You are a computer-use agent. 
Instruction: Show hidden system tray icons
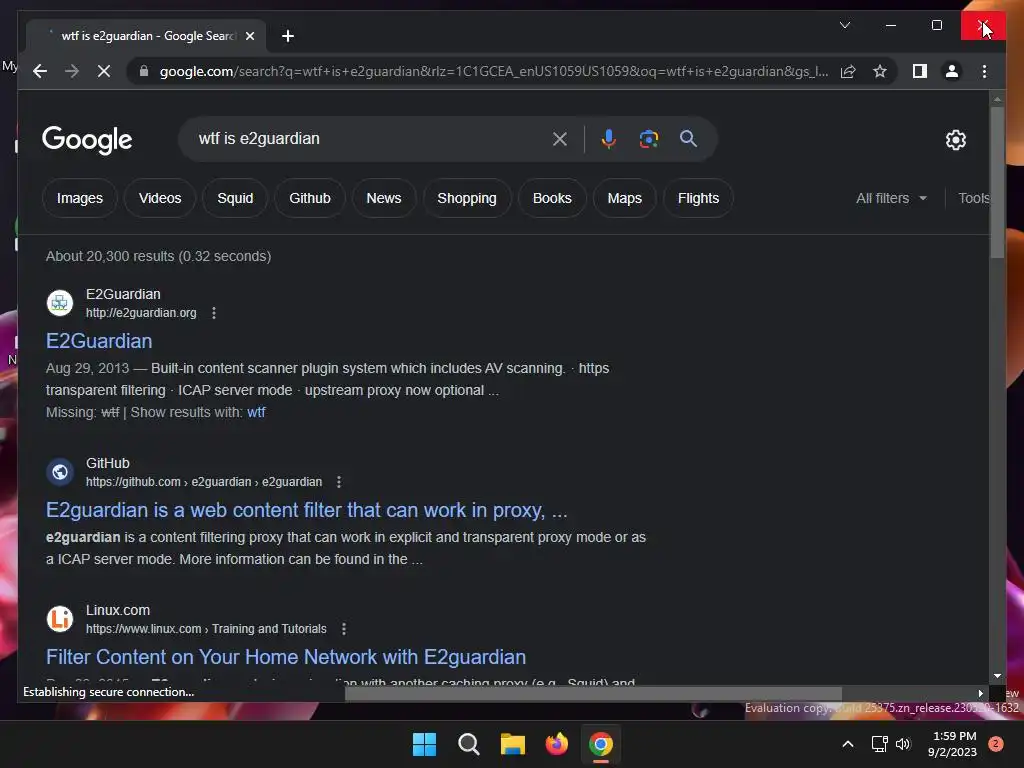tap(848, 744)
